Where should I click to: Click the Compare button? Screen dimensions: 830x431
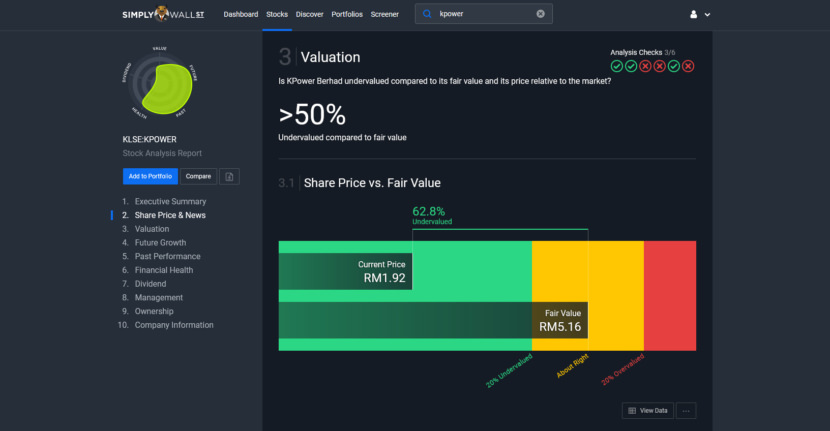199,176
